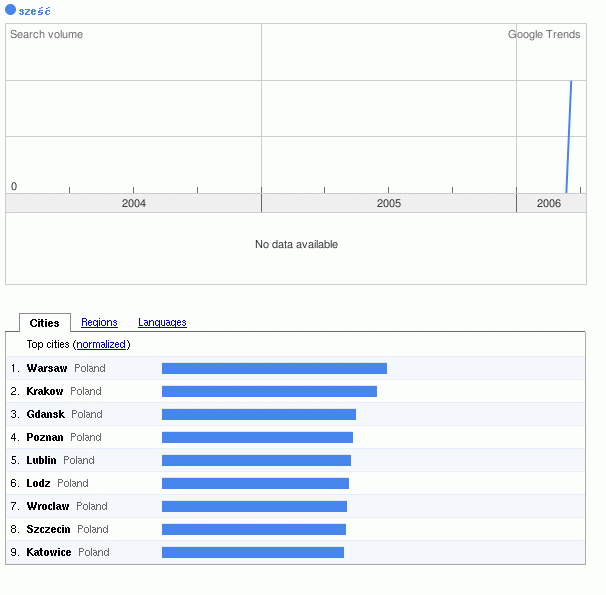Click the sześć search term label
Viewport: 606px width, 595px height.
[x=35, y=11]
